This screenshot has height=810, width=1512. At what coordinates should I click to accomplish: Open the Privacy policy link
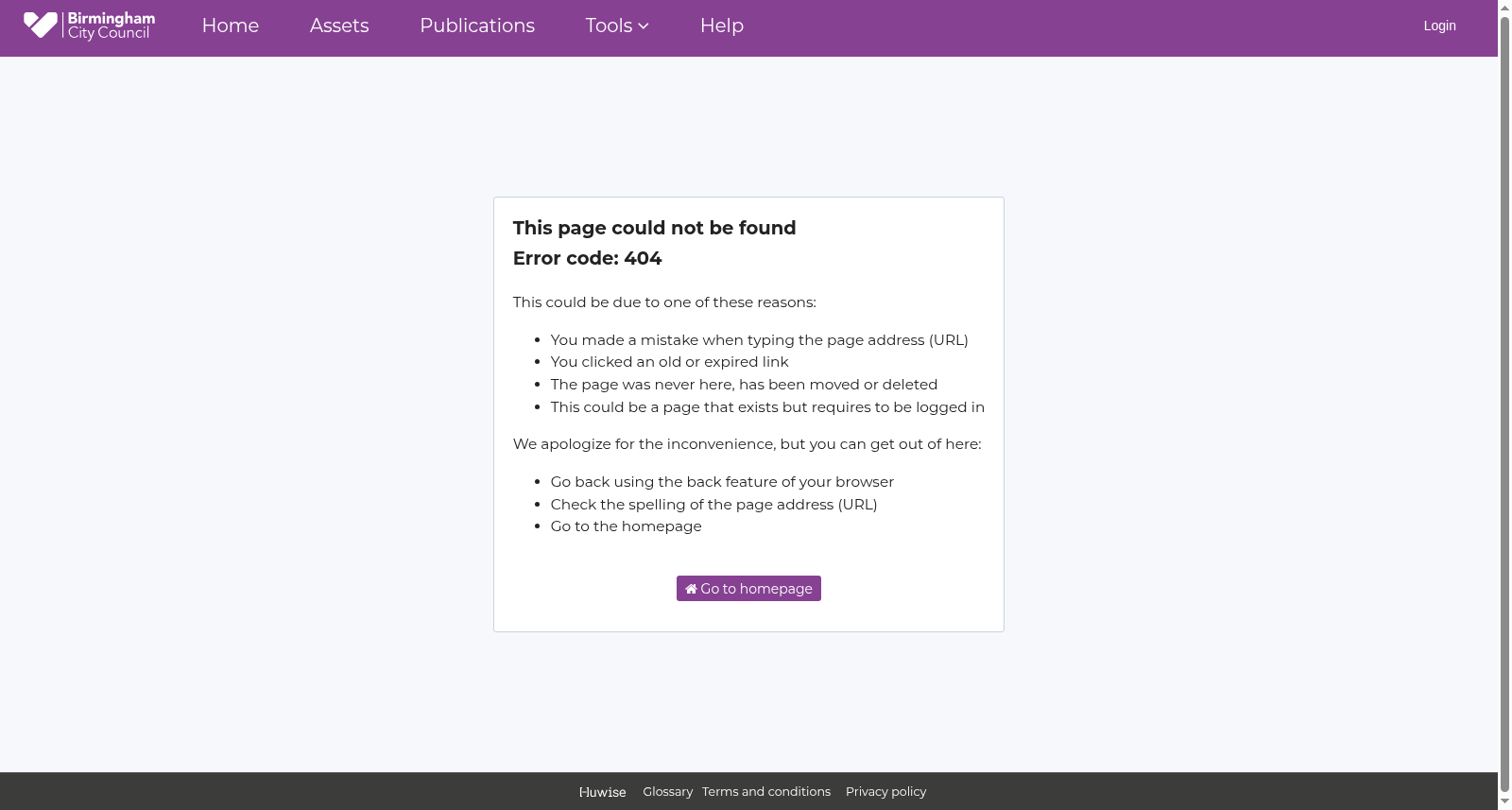click(x=885, y=792)
